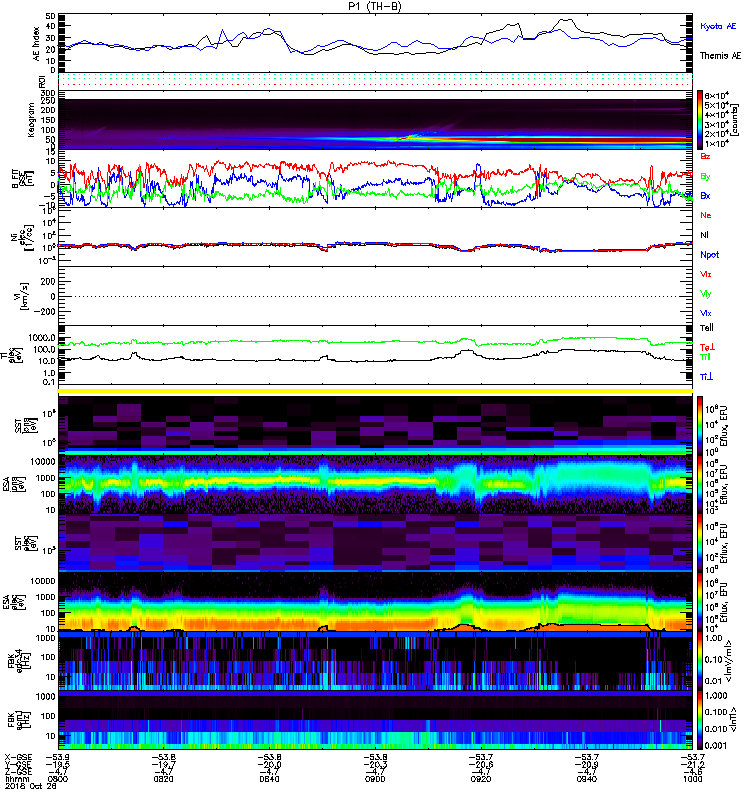This screenshot has width=750, height=800.
Task: Select the black "Tell" legend label
Action: coord(707,328)
